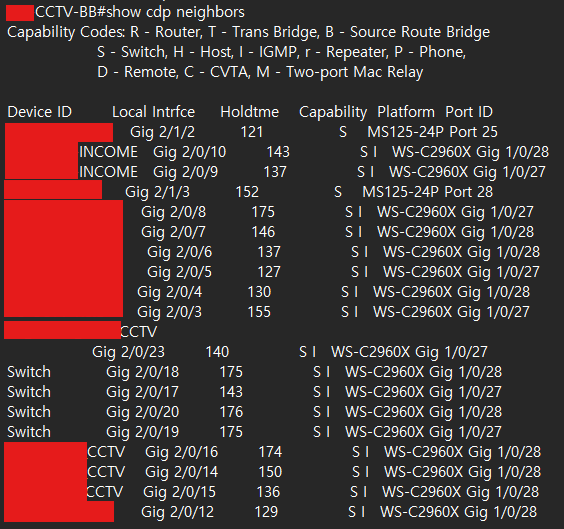Image resolution: width=564 pixels, height=529 pixels.
Task: Click holdtime value '155'
Action: 259,313
